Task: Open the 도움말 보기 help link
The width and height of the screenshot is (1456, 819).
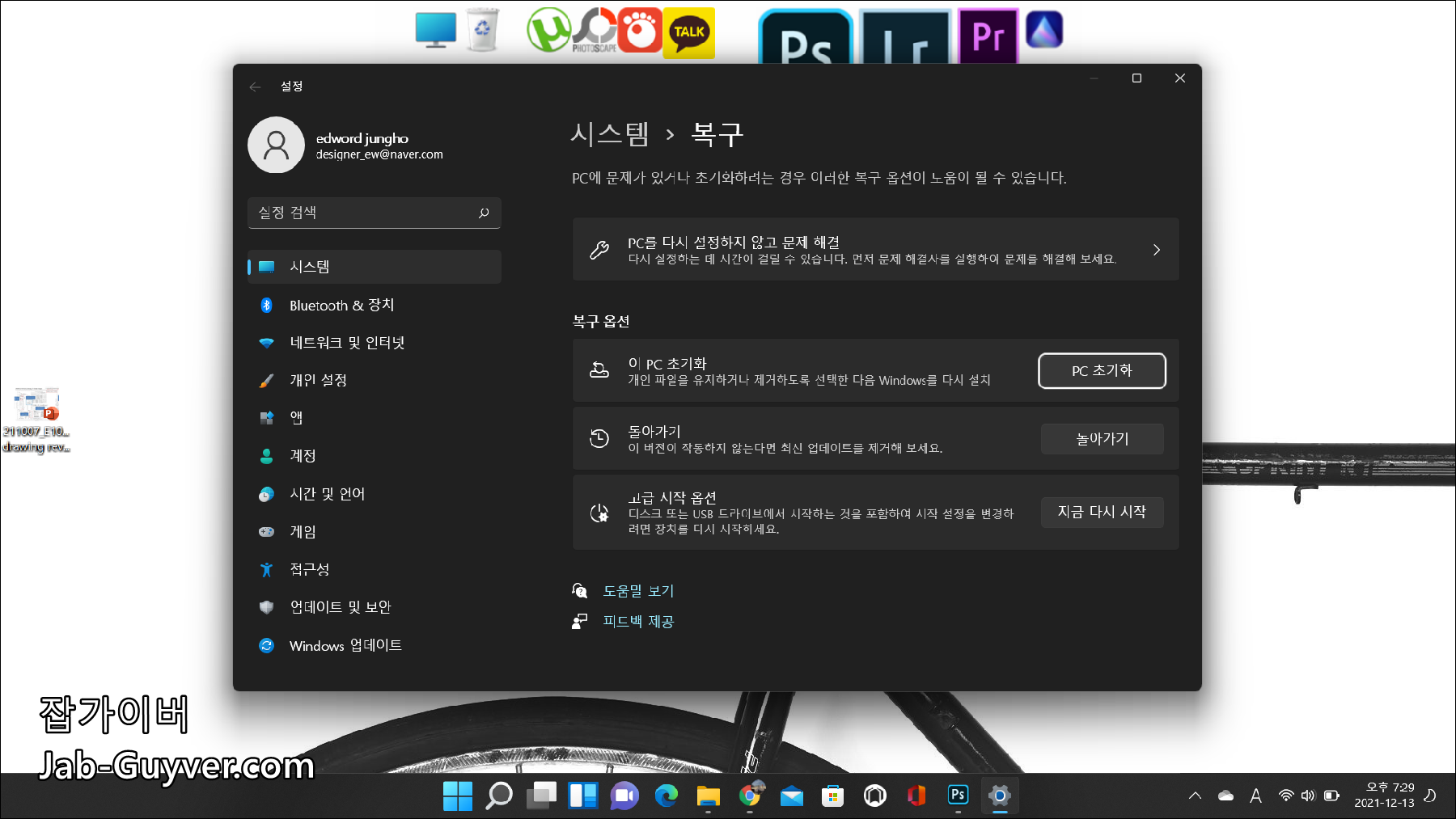Action: (x=638, y=591)
